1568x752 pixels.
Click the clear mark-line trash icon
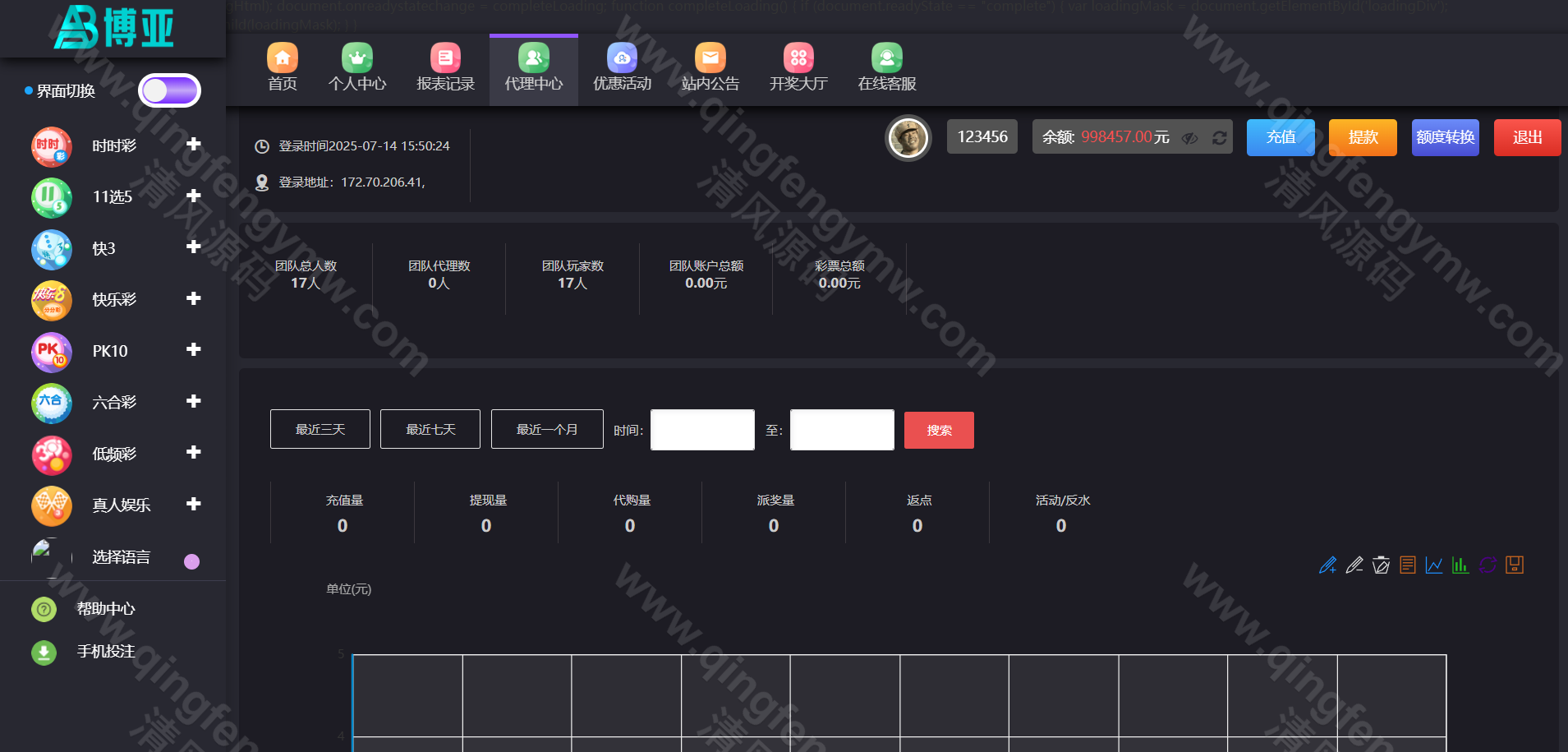point(1381,565)
